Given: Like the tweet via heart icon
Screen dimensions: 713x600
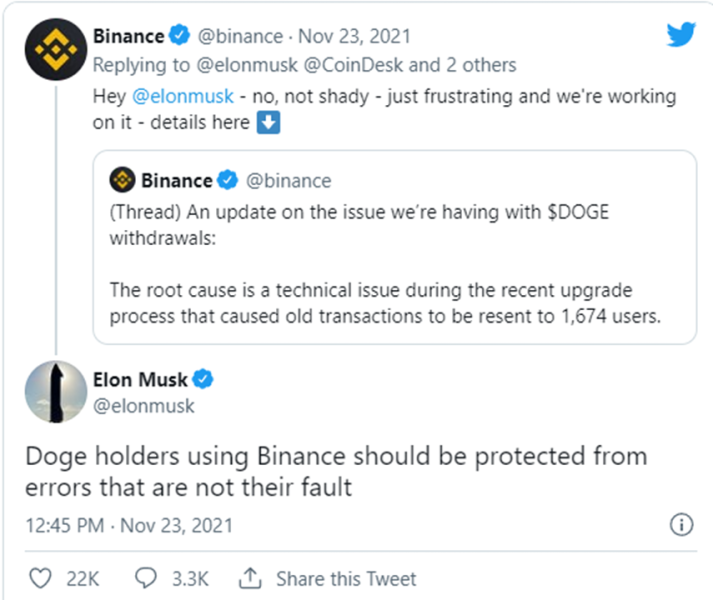Looking at the screenshot, I should 41,578.
